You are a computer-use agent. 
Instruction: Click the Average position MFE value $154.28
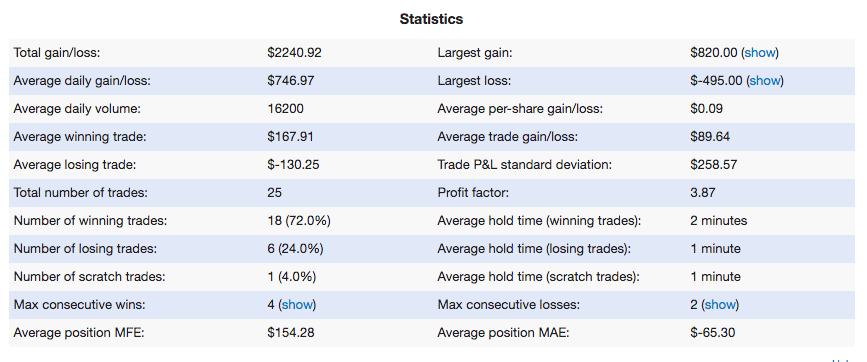click(291, 333)
